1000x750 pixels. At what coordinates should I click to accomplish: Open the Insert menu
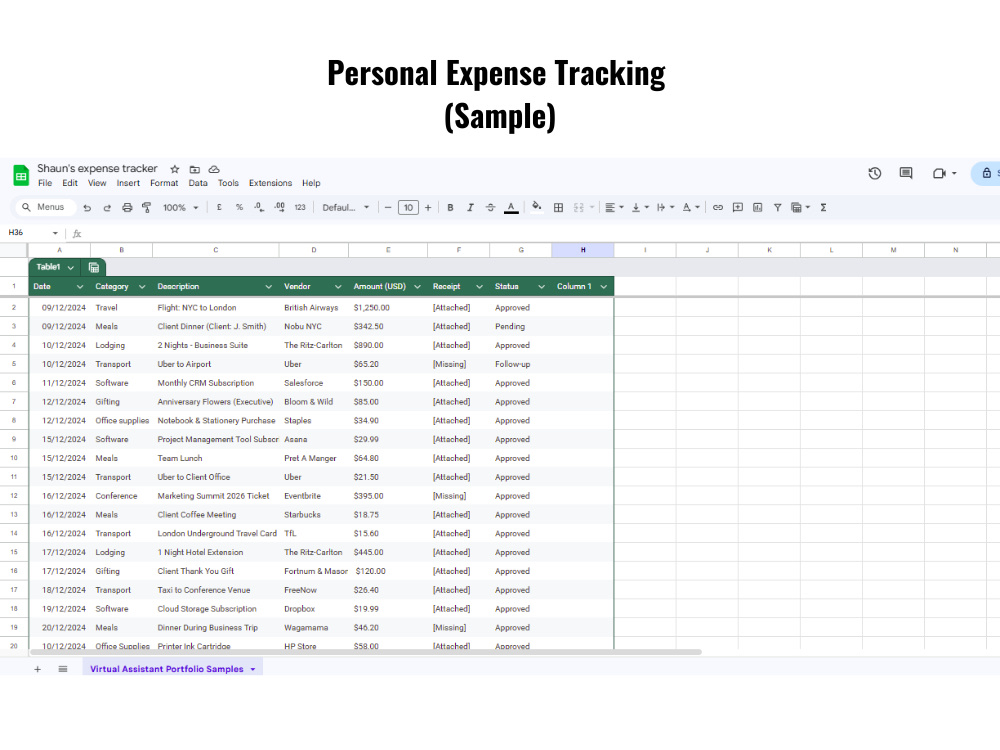[128, 183]
